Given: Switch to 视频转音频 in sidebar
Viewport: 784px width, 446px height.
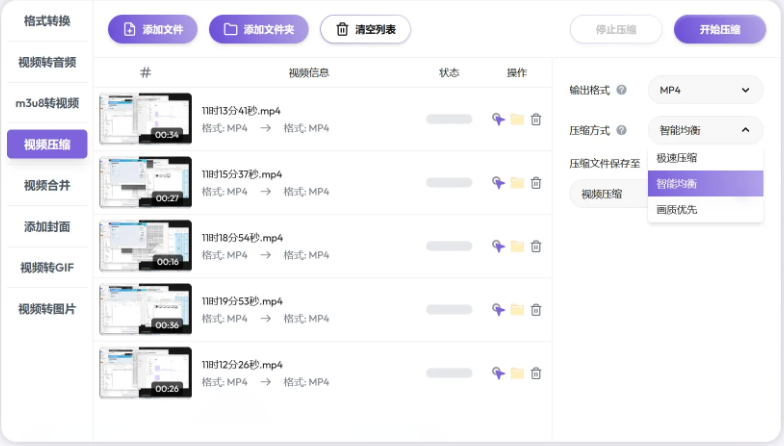Looking at the screenshot, I should click(x=47, y=62).
